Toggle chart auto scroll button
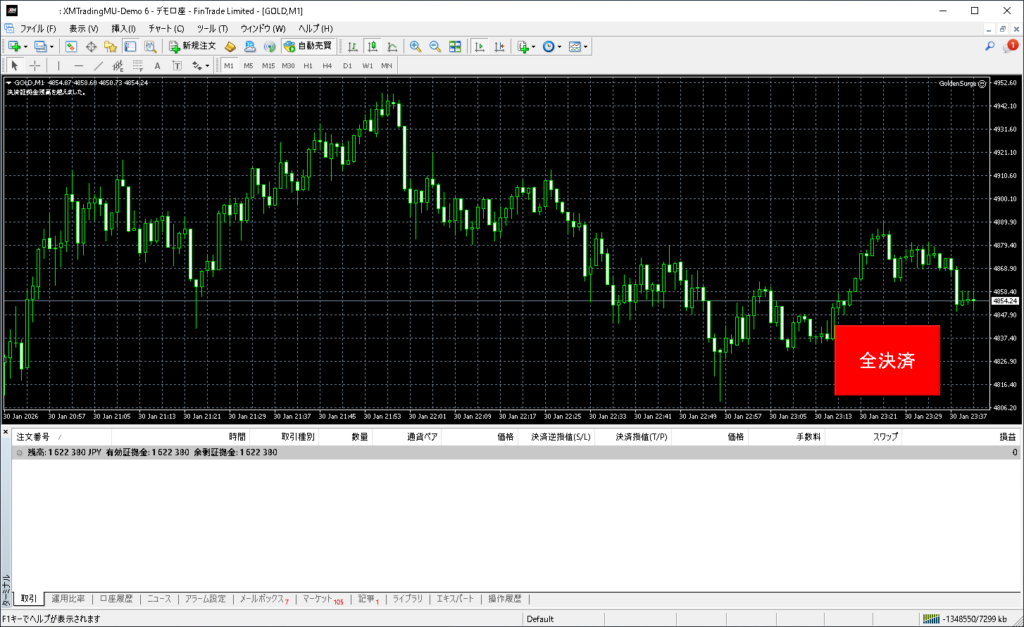This screenshot has height=627, width=1024. (480, 46)
